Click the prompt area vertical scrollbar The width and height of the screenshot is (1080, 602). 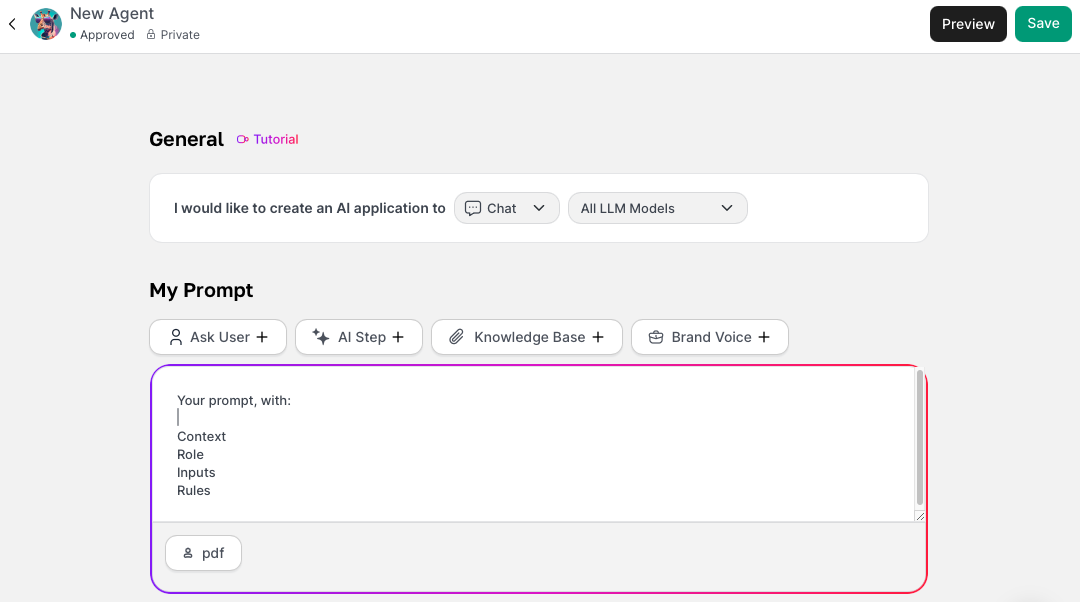pyautogui.click(x=920, y=438)
